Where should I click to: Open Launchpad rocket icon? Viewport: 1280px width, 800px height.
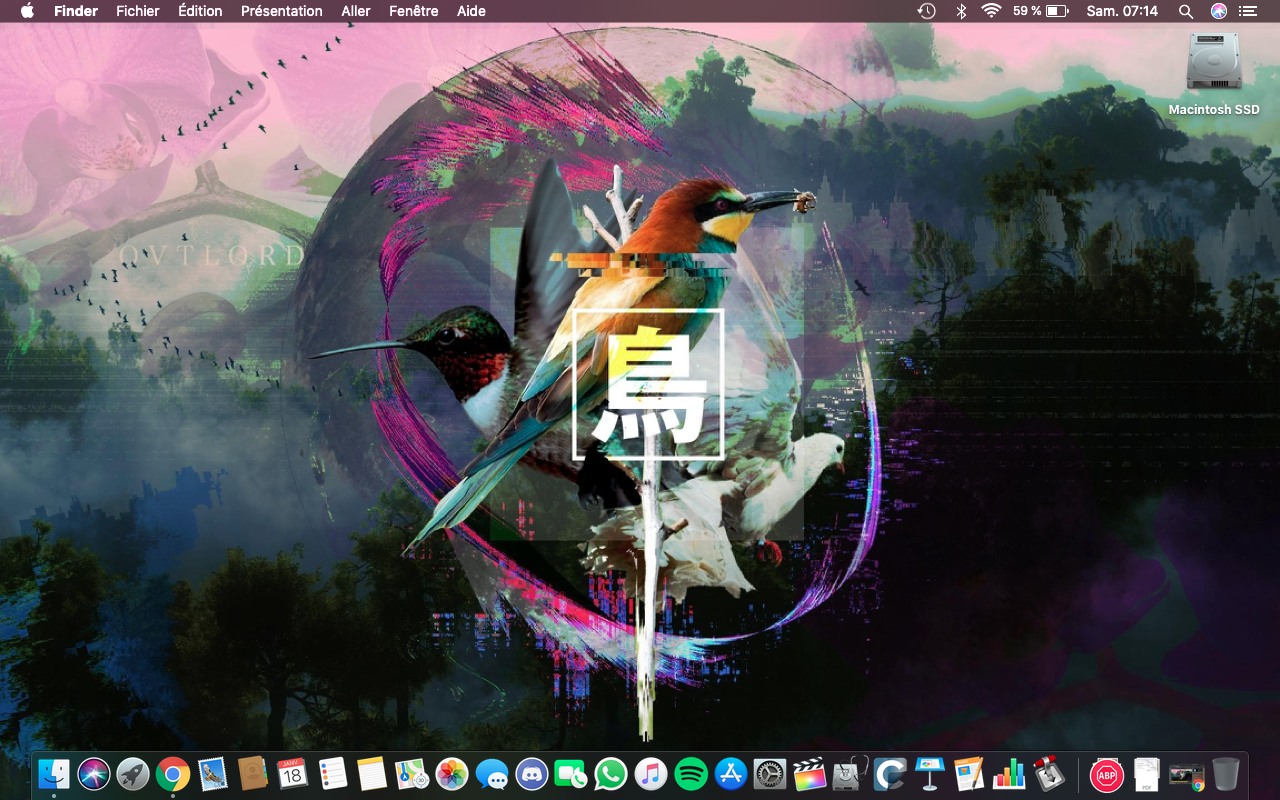click(x=133, y=773)
